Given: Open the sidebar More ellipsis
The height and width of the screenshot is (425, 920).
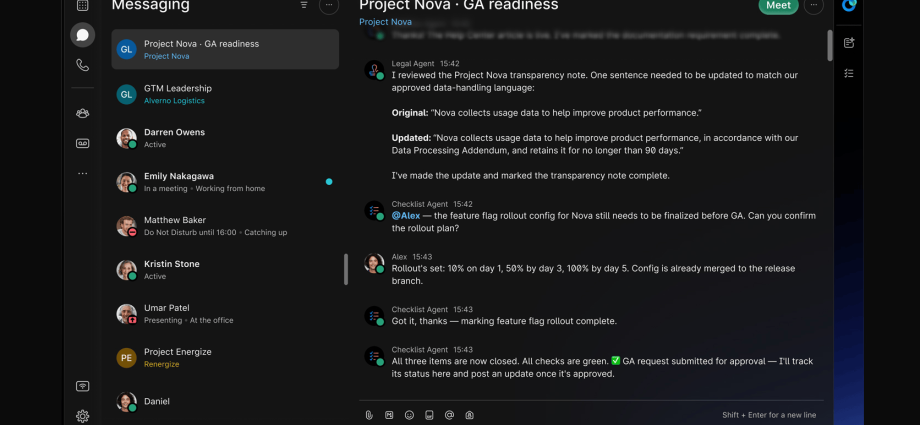Looking at the screenshot, I should (83, 173).
